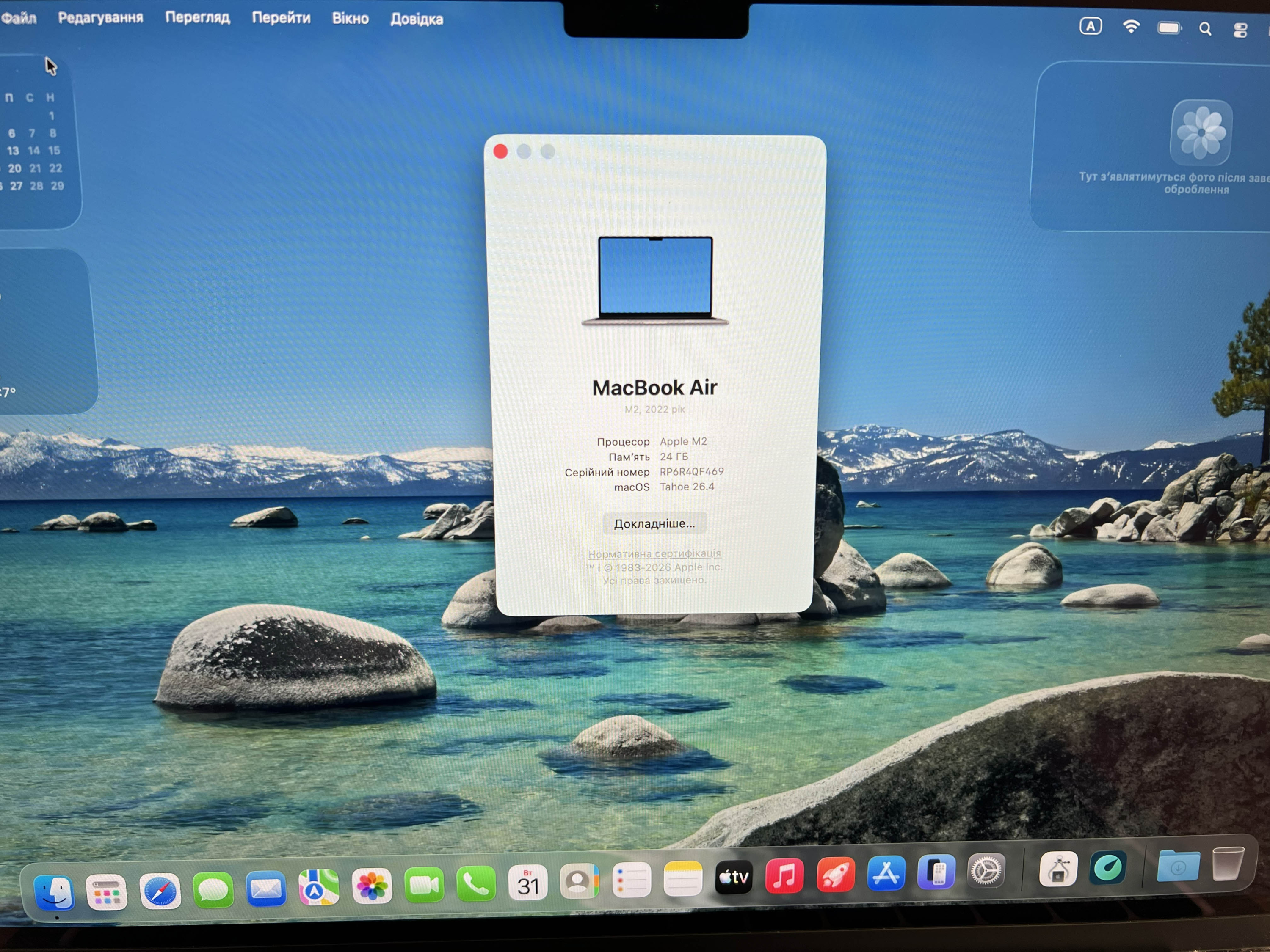Click the Photos widget placeholder caption text
1270x952 pixels.
(x=1175, y=184)
